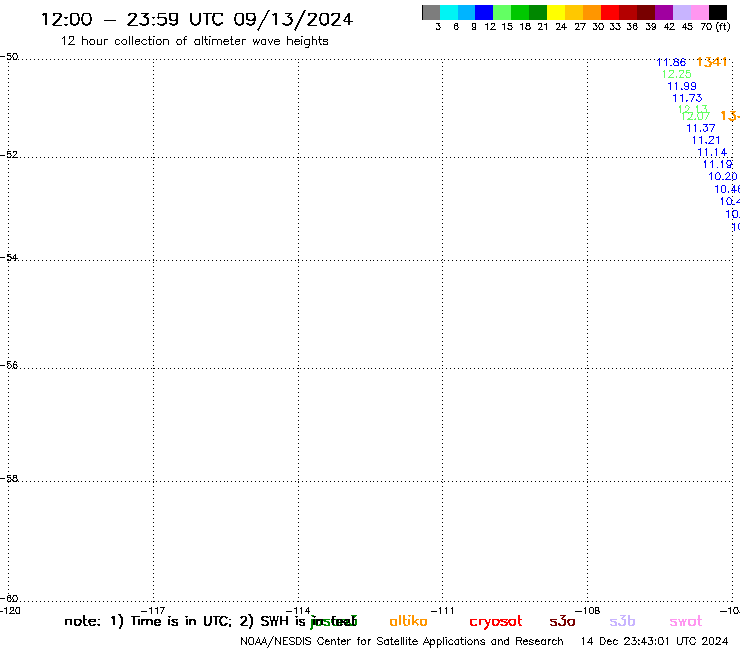The width and height of the screenshot is (740, 650).
Task: Click the timestamp '14 Dec 23:43:01 UTC 2024'
Action: pyautogui.click(x=655, y=642)
